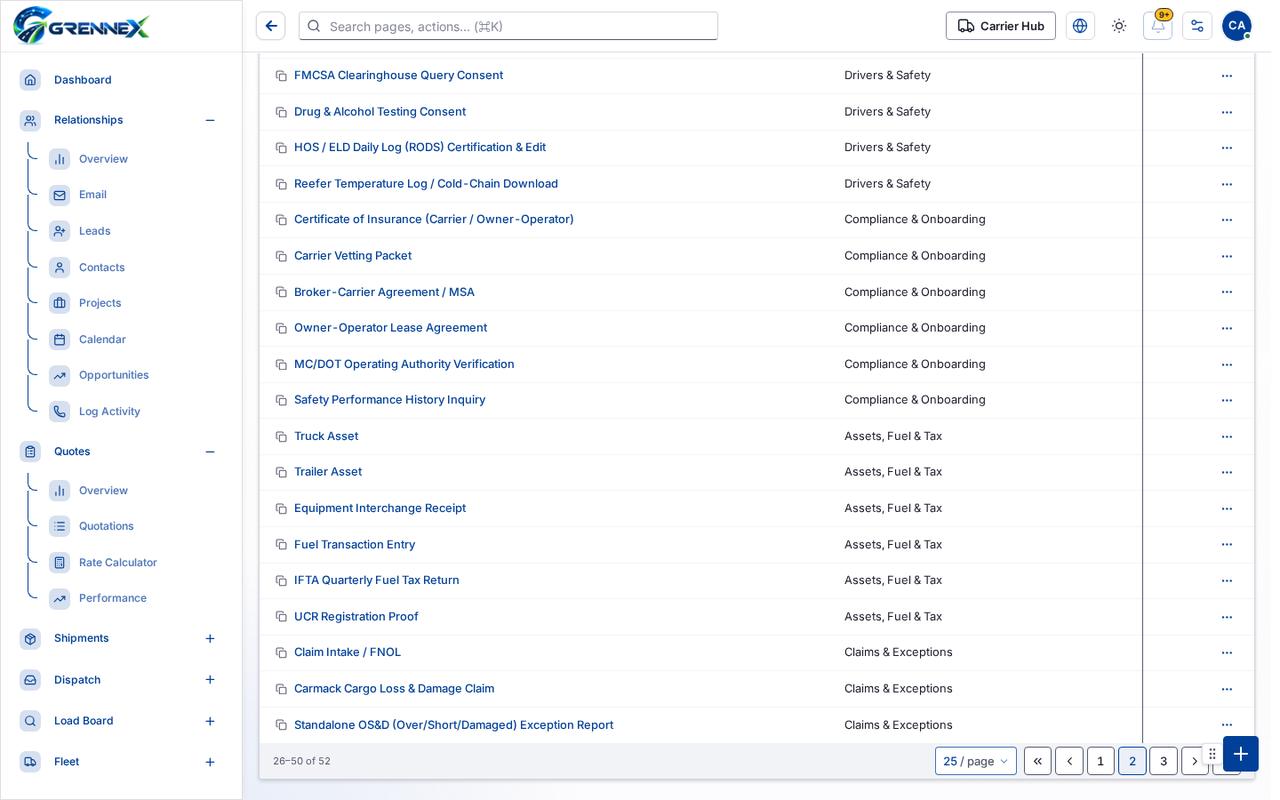Click the search pages and actions field
This screenshot has width=1280, height=800.
[x=508, y=26]
